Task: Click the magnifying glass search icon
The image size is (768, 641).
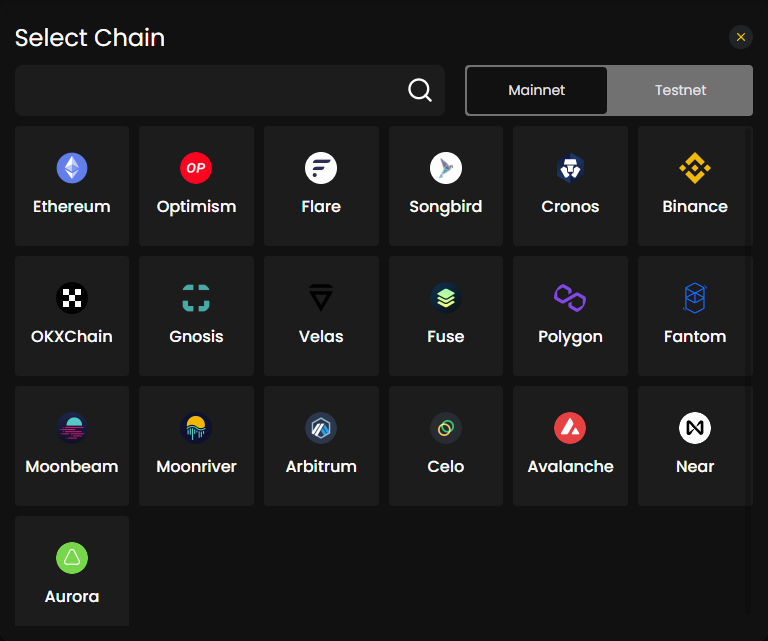Action: coord(420,90)
